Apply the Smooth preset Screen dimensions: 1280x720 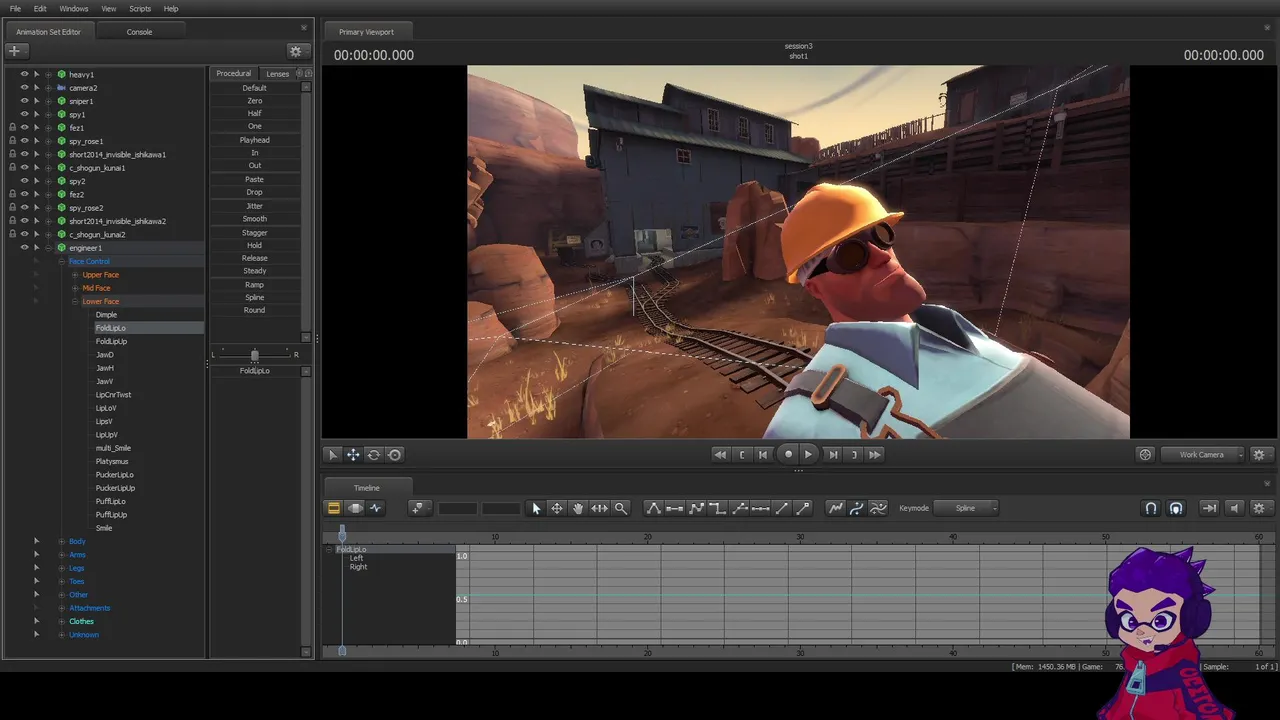click(255, 218)
